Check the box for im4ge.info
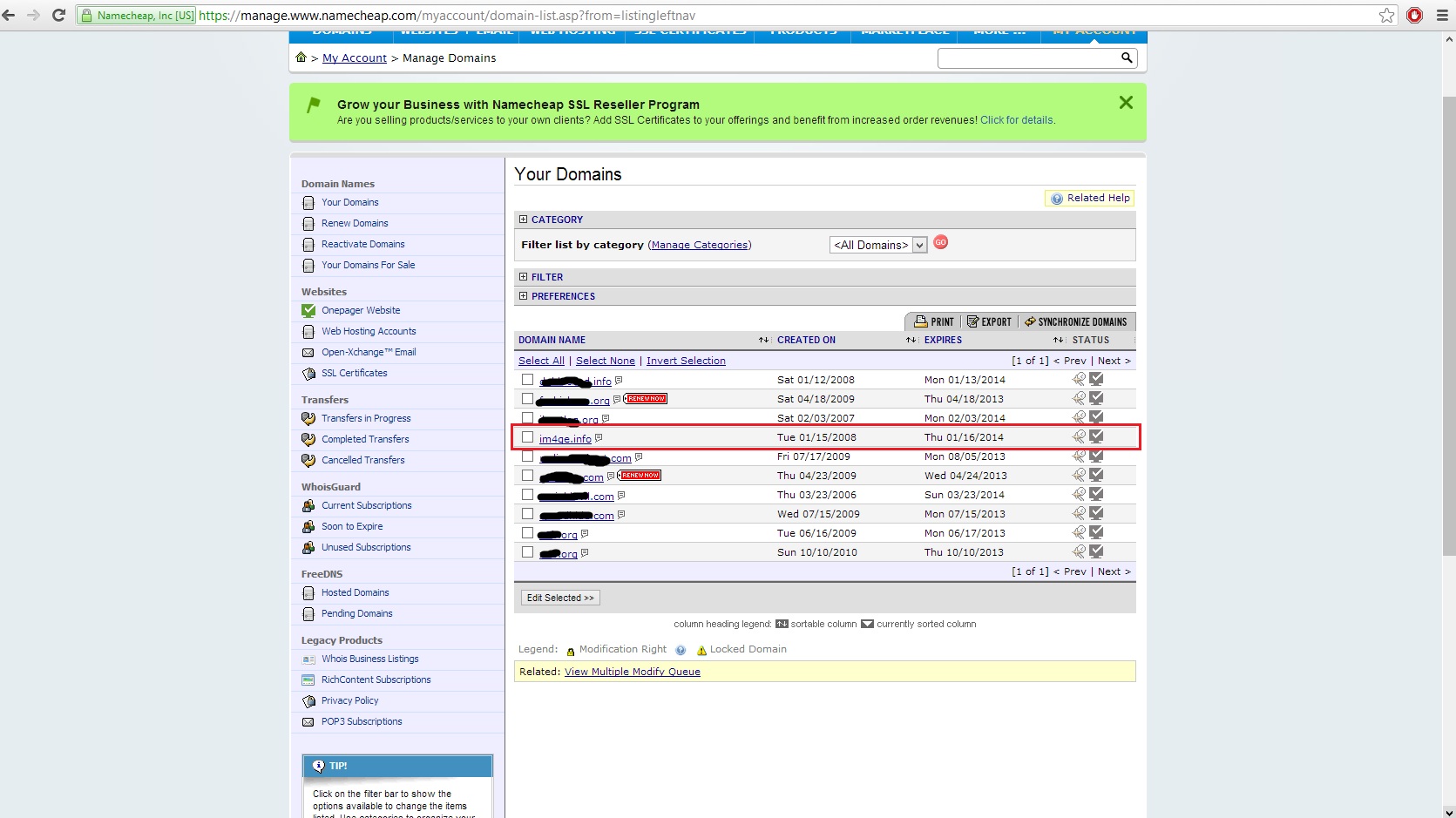Viewport: 1456px width, 818px height. pyautogui.click(x=527, y=436)
